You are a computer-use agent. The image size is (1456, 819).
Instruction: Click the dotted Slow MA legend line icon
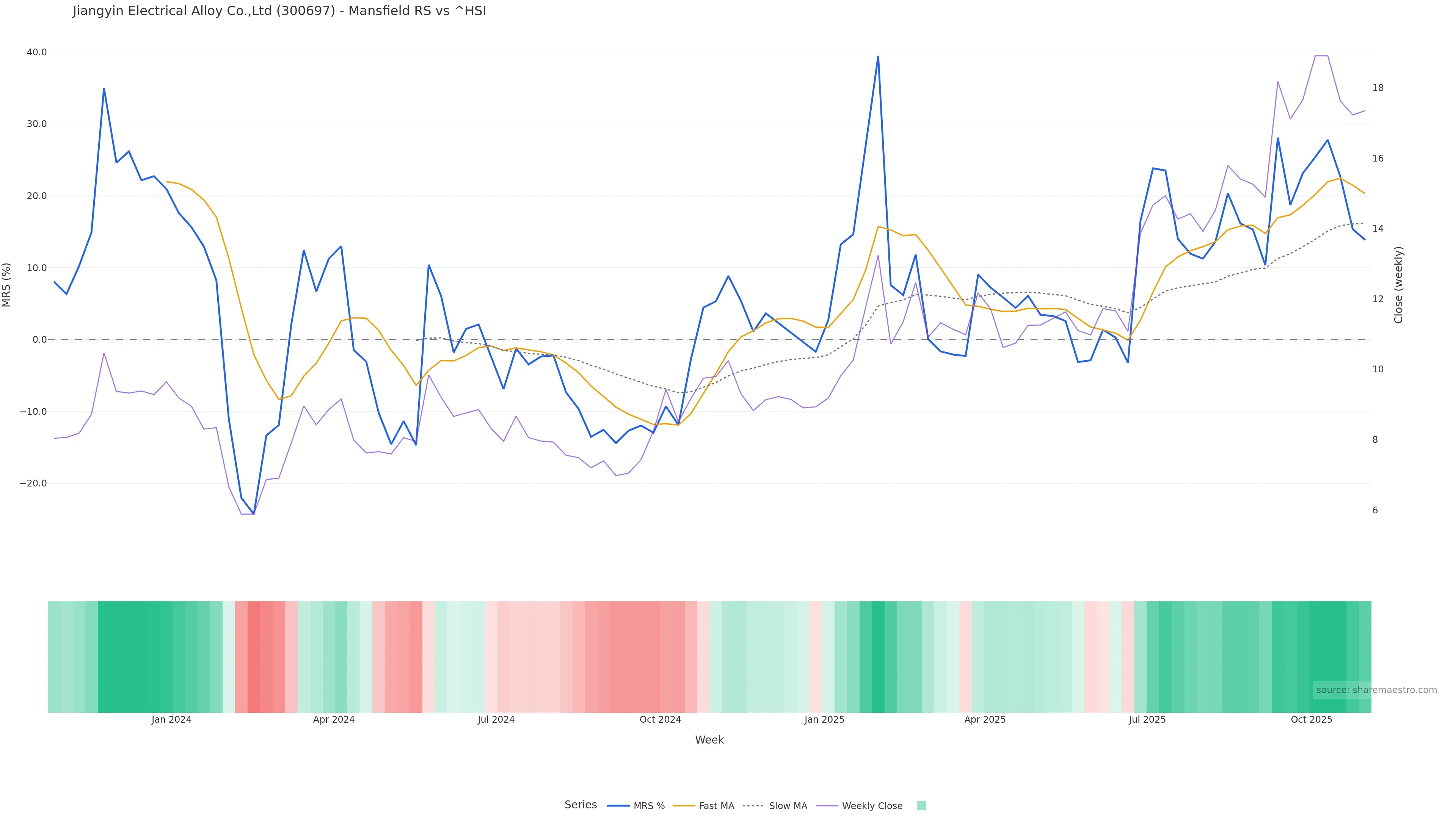click(753, 806)
